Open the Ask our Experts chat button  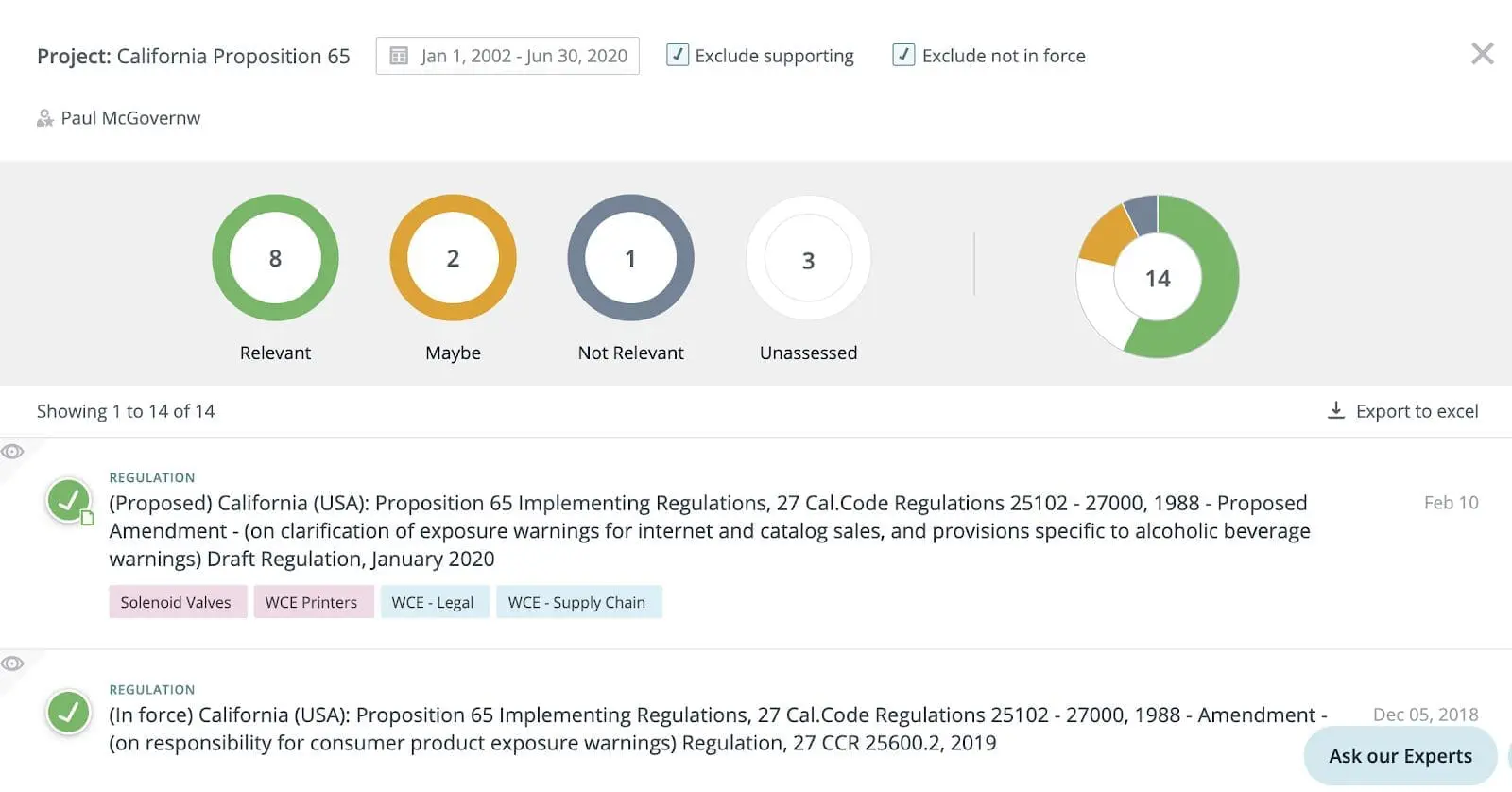(x=1400, y=756)
